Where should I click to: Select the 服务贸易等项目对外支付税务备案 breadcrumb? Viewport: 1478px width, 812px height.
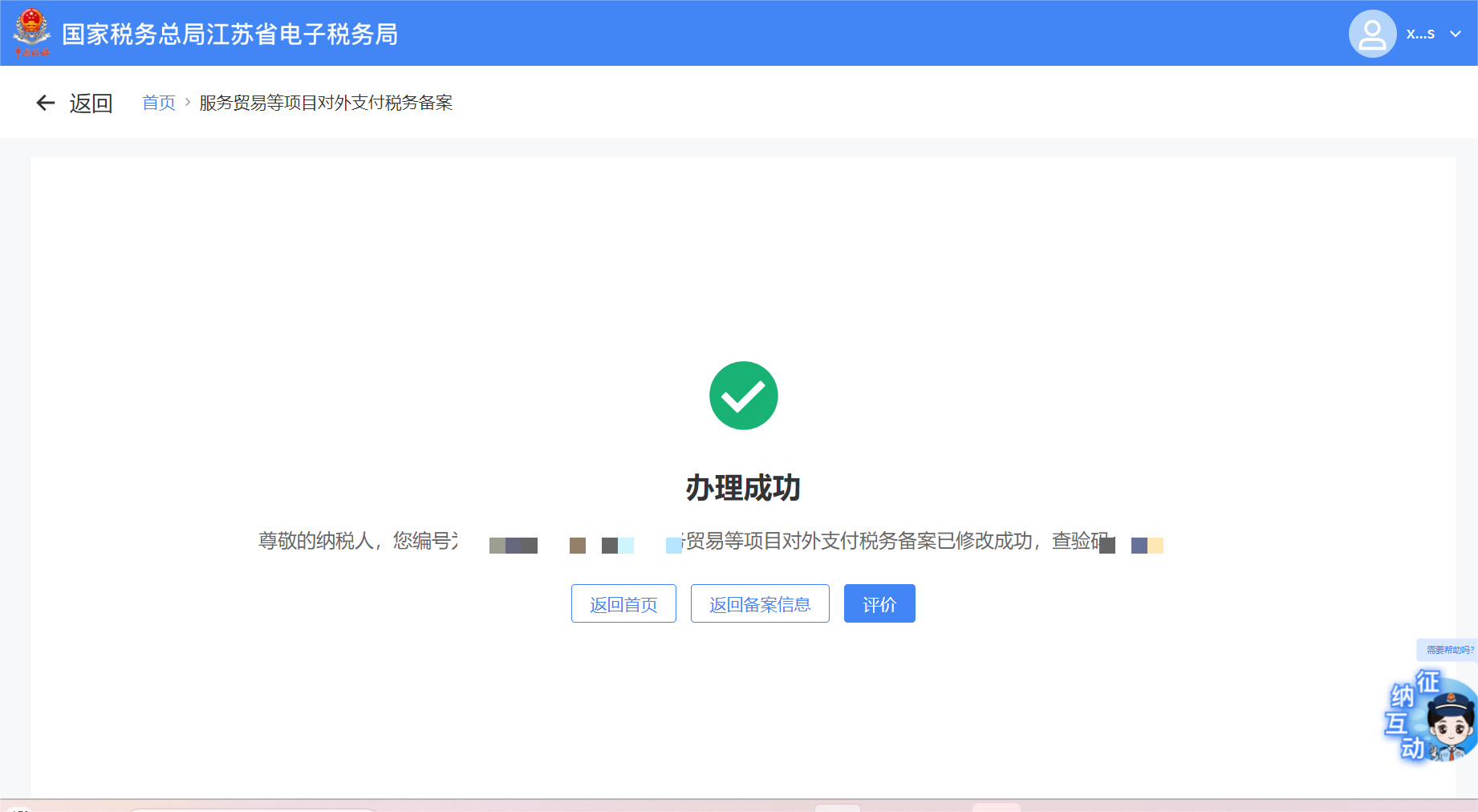[326, 103]
